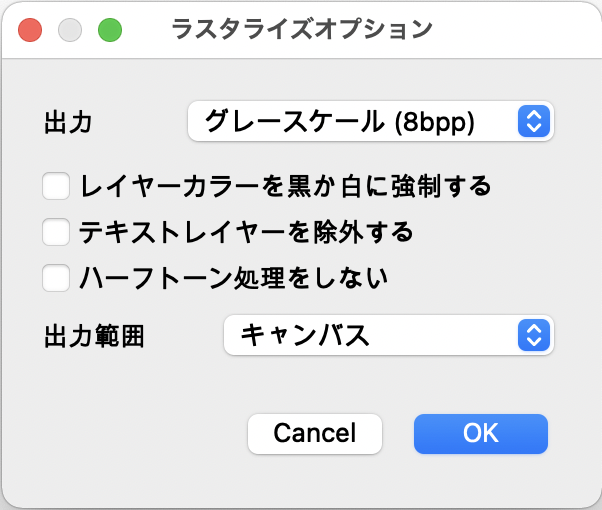Click the blue chevron arrows of the 出力範囲 dropdown

tap(534, 335)
